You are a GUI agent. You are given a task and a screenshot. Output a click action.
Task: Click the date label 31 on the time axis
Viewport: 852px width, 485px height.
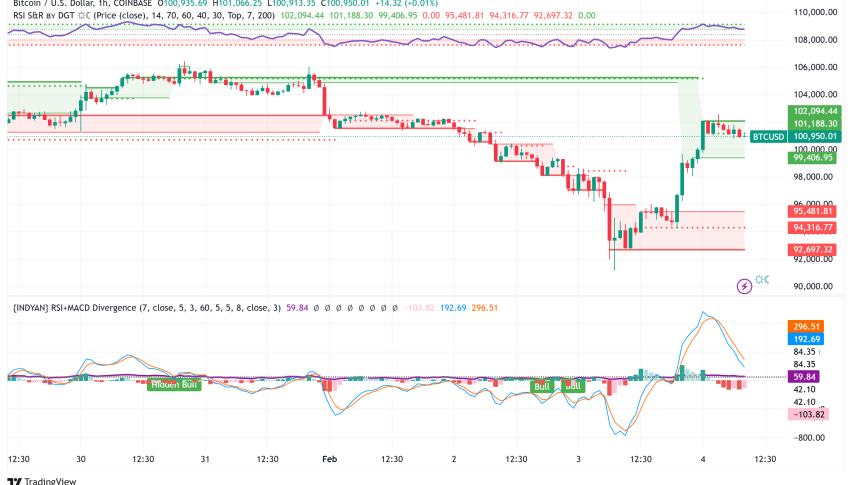coord(205,459)
